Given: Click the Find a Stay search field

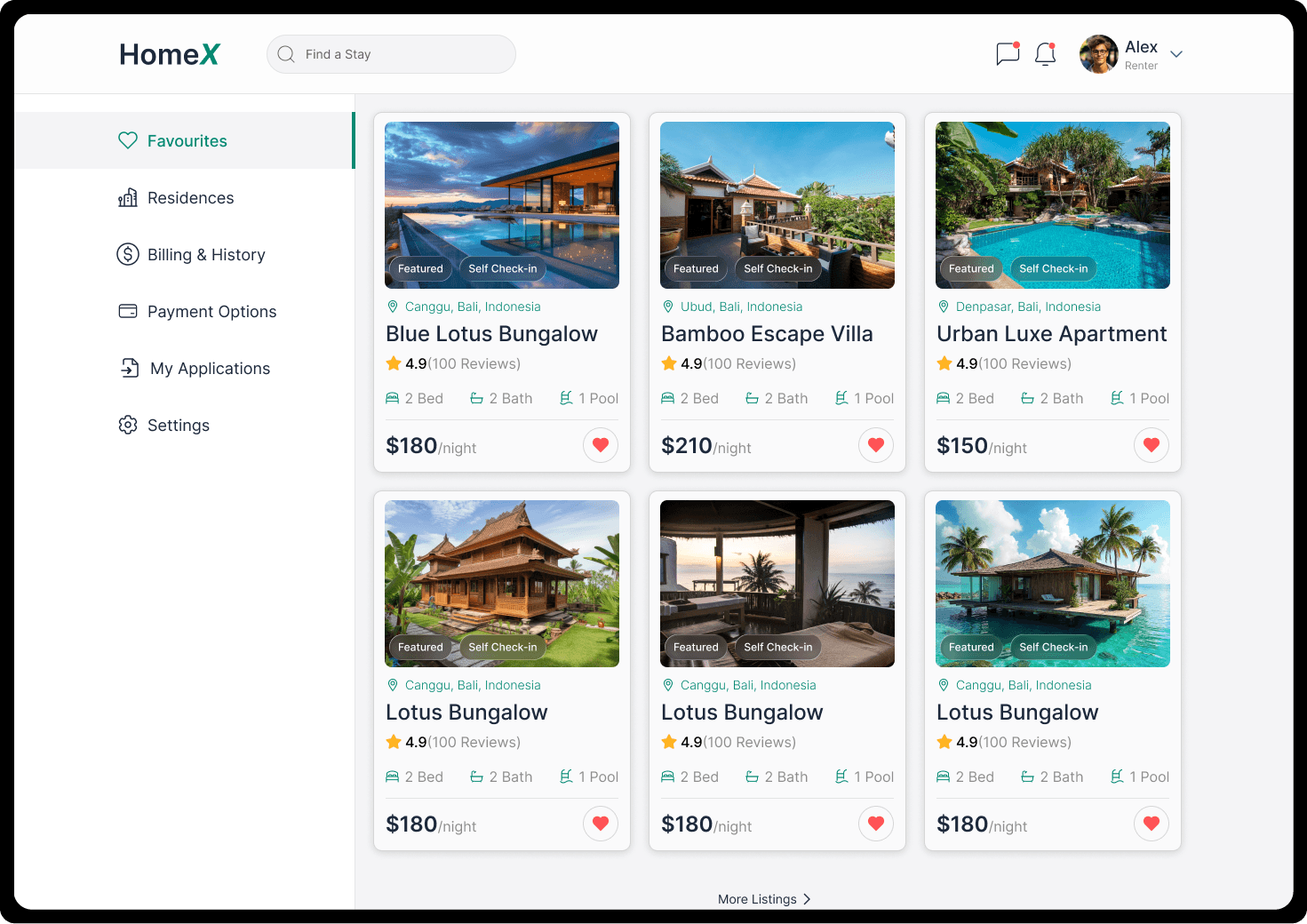Looking at the screenshot, I should pos(391,54).
